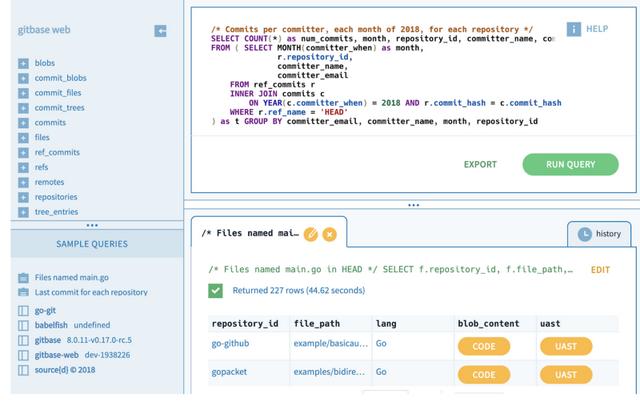
Task: Expand the commit_blobs table
Action: (23, 78)
